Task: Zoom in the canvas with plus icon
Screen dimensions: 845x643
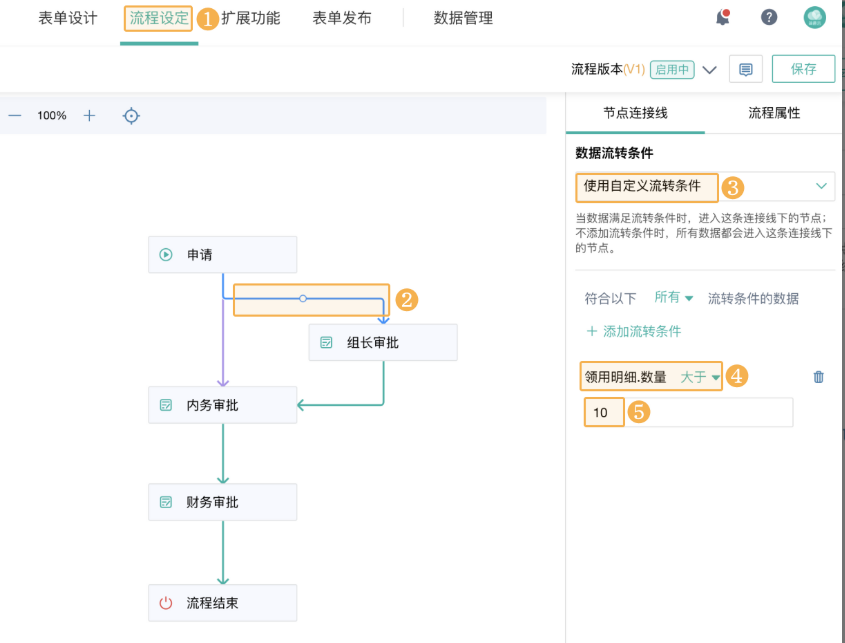Action: tap(89, 115)
